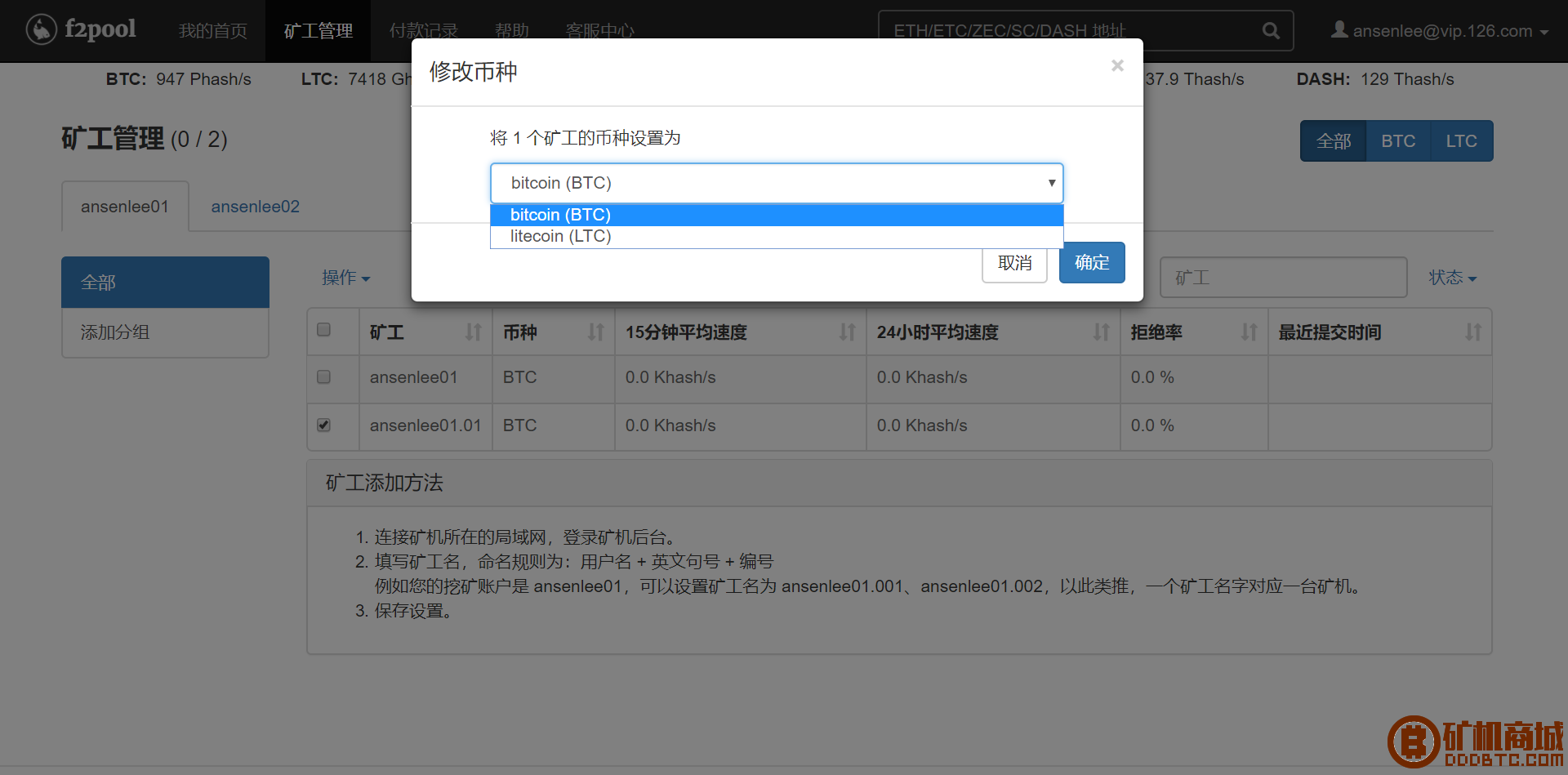Sort table by 矿工 column arrows
Screen dimensions: 1568x775
pyautogui.click(x=474, y=332)
